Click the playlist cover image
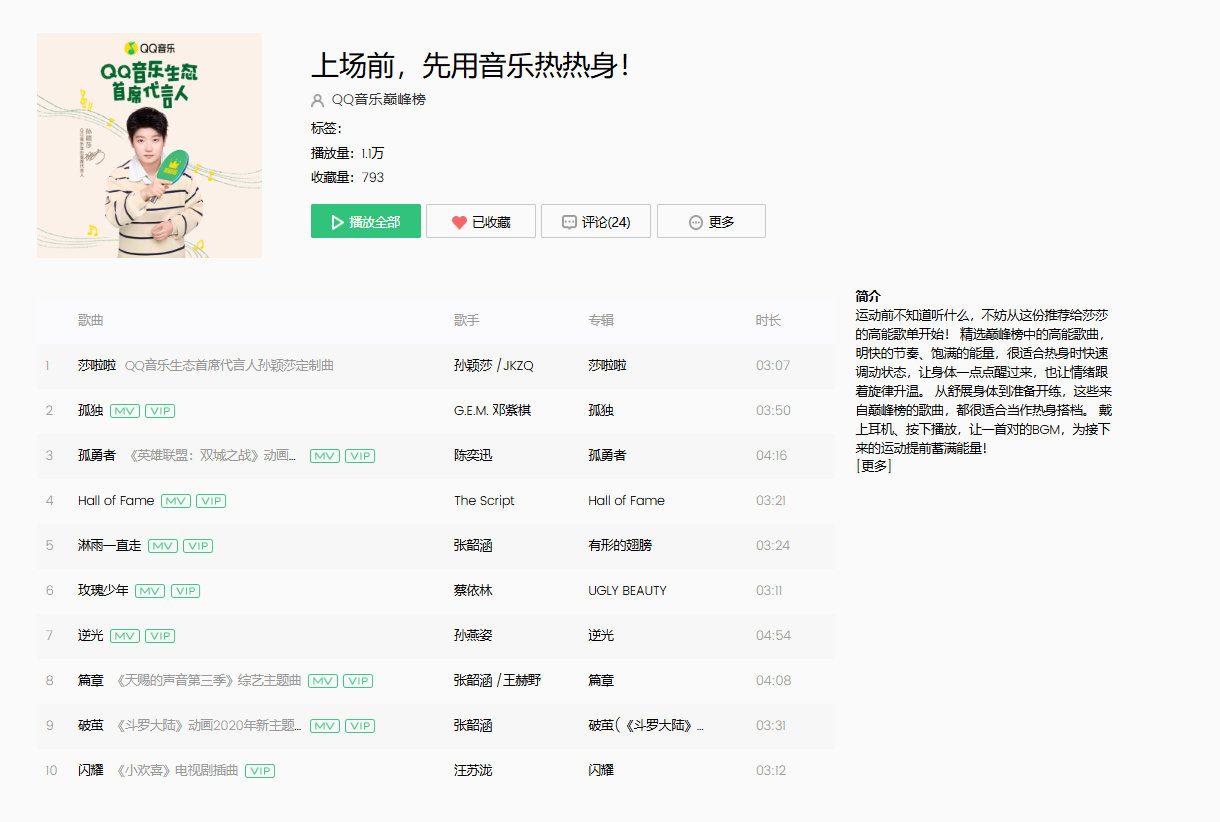Image resolution: width=1220 pixels, height=822 pixels. [149, 145]
